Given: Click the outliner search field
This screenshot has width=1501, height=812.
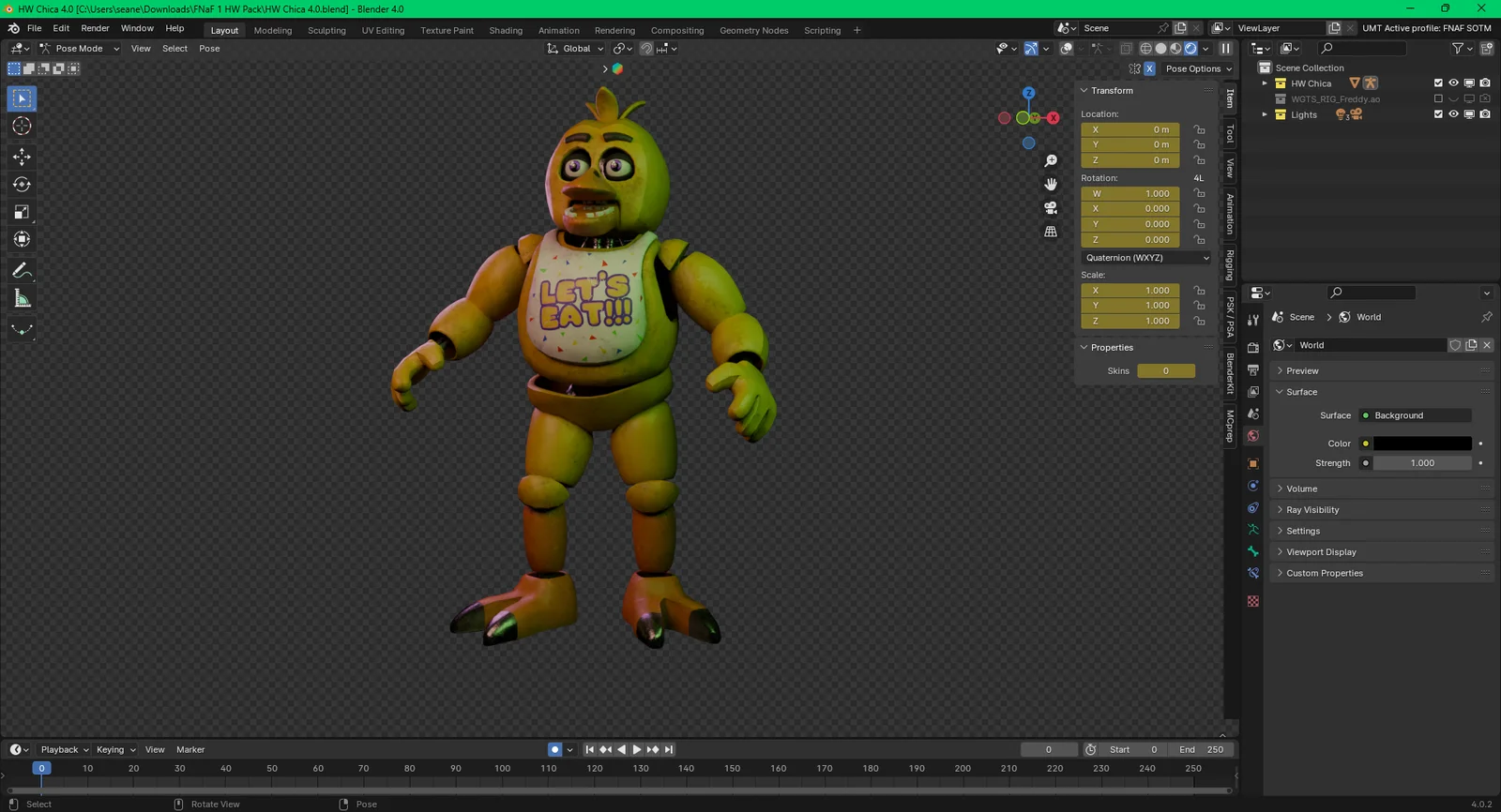Looking at the screenshot, I should click(x=1361, y=48).
